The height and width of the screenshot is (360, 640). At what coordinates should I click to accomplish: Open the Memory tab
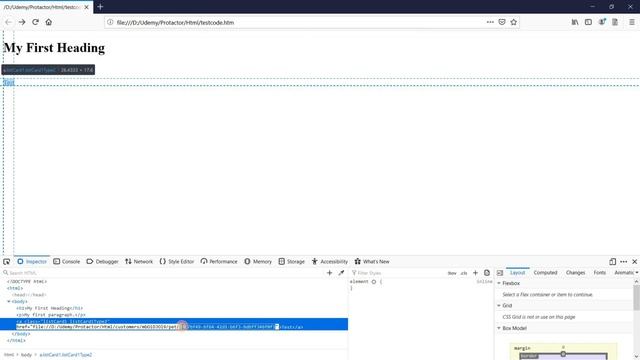point(258,262)
